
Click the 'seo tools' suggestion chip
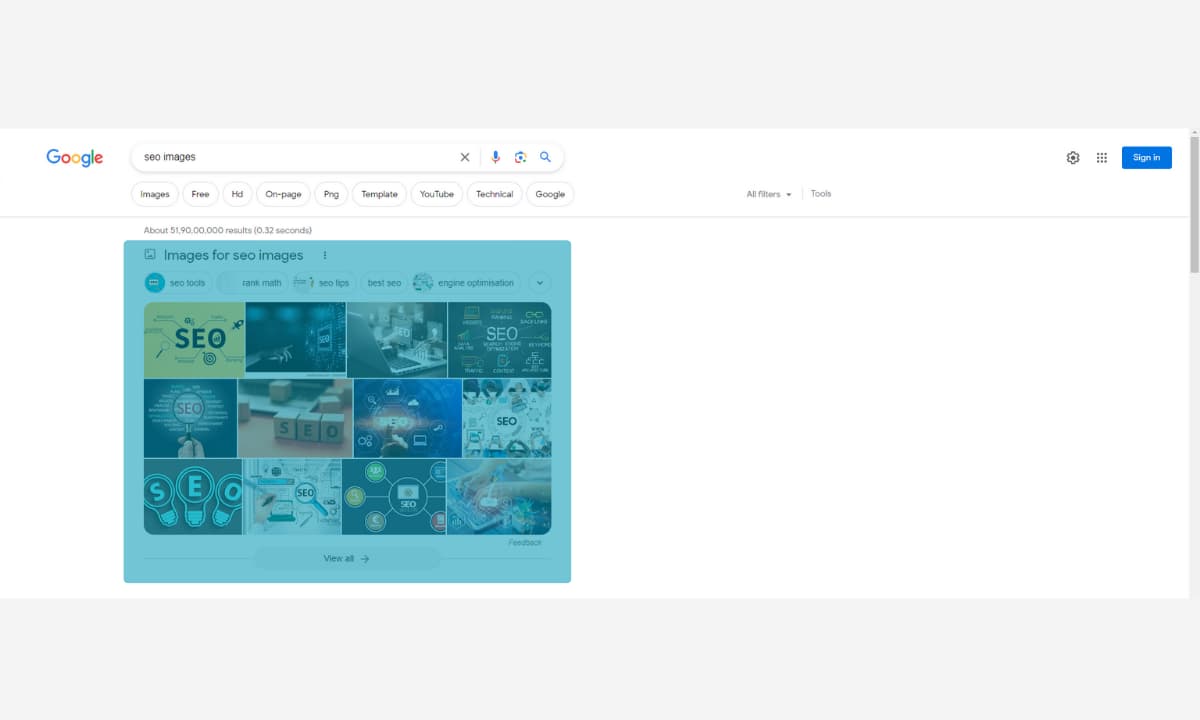tap(178, 283)
